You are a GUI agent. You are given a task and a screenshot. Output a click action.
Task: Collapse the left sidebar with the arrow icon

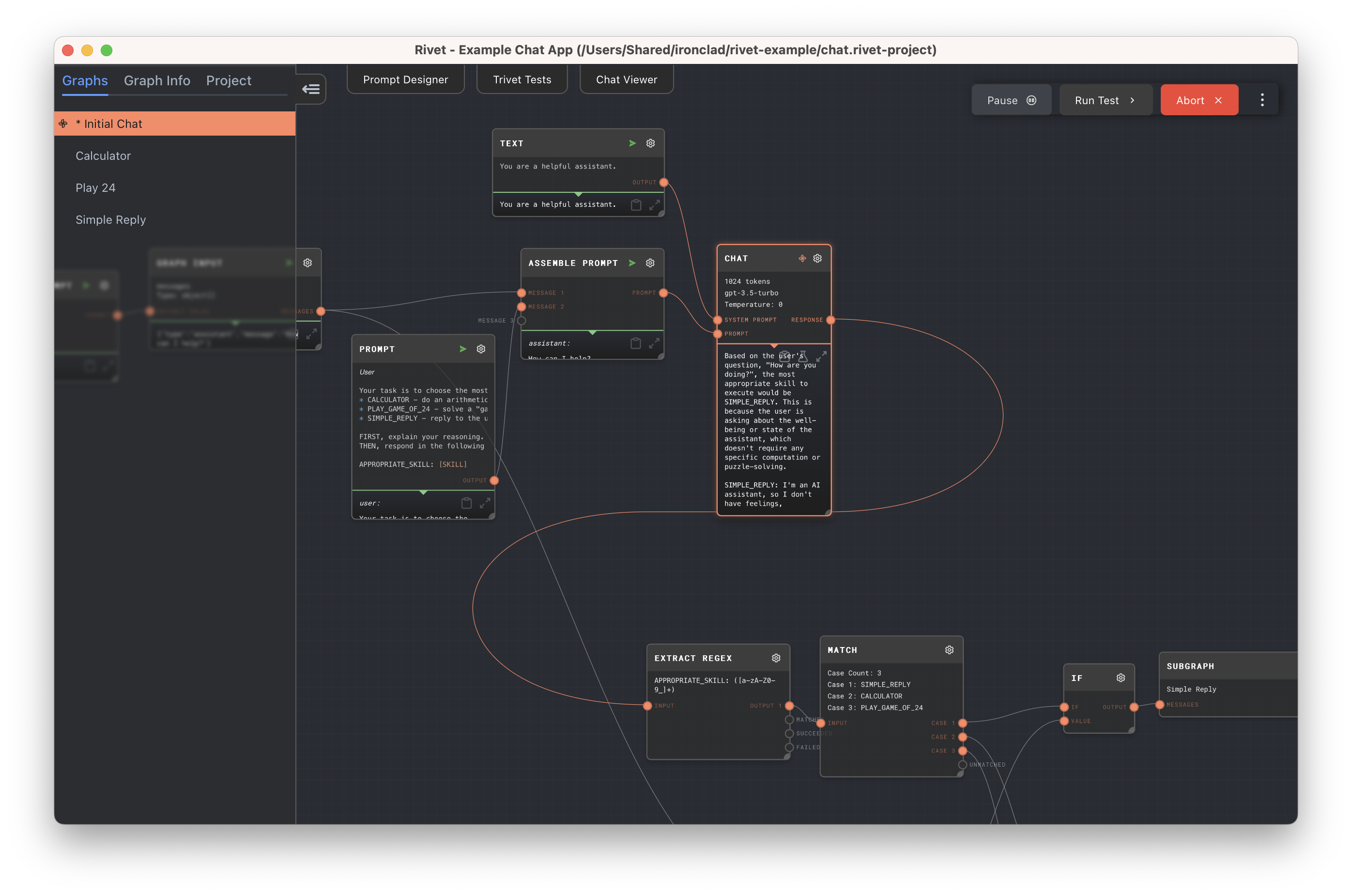point(311,89)
